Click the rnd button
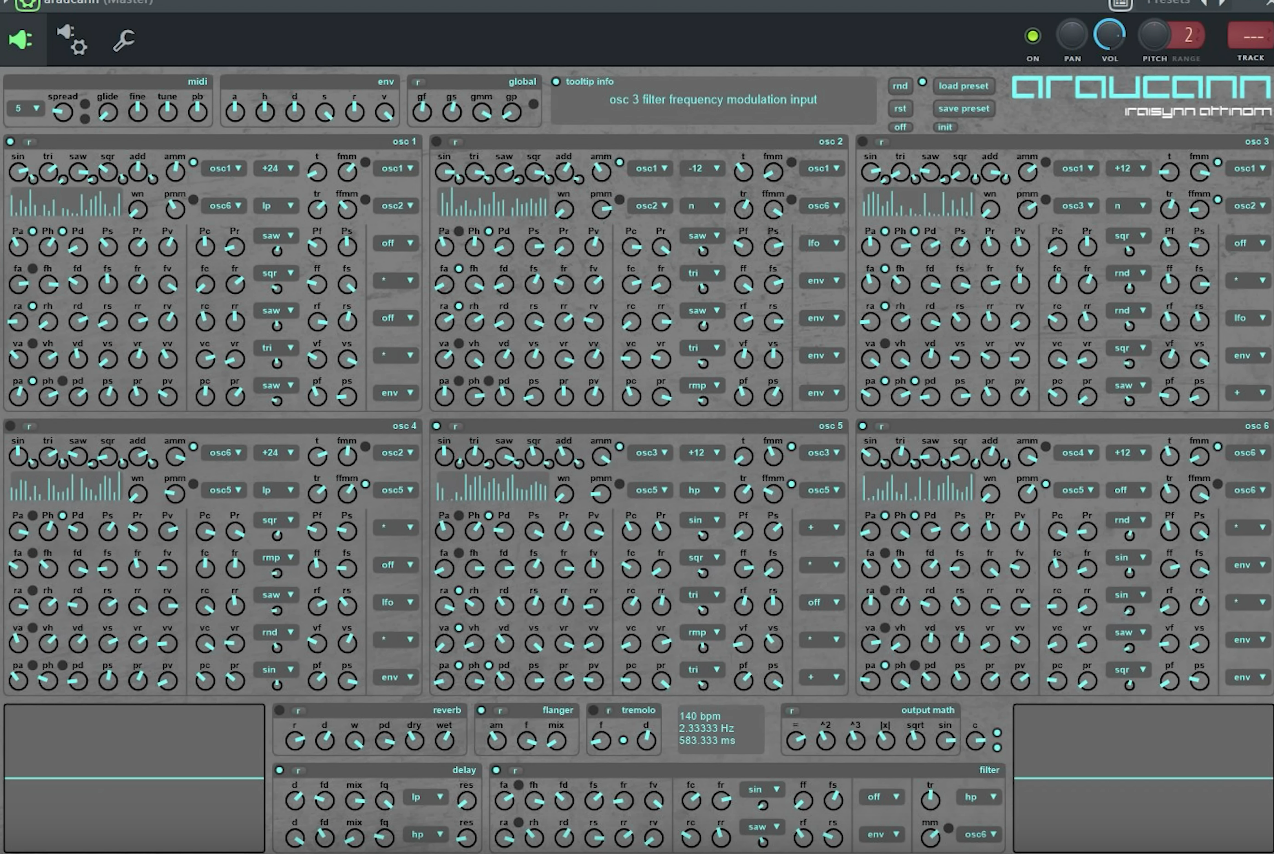The width and height of the screenshot is (1274, 854). pos(901,86)
